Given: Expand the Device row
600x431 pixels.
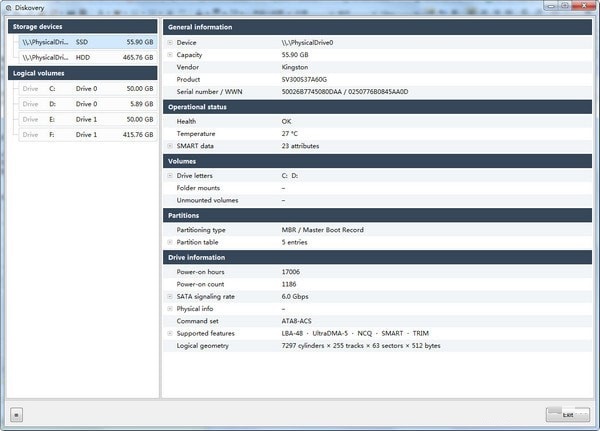Looking at the screenshot, I should tap(170, 42).
